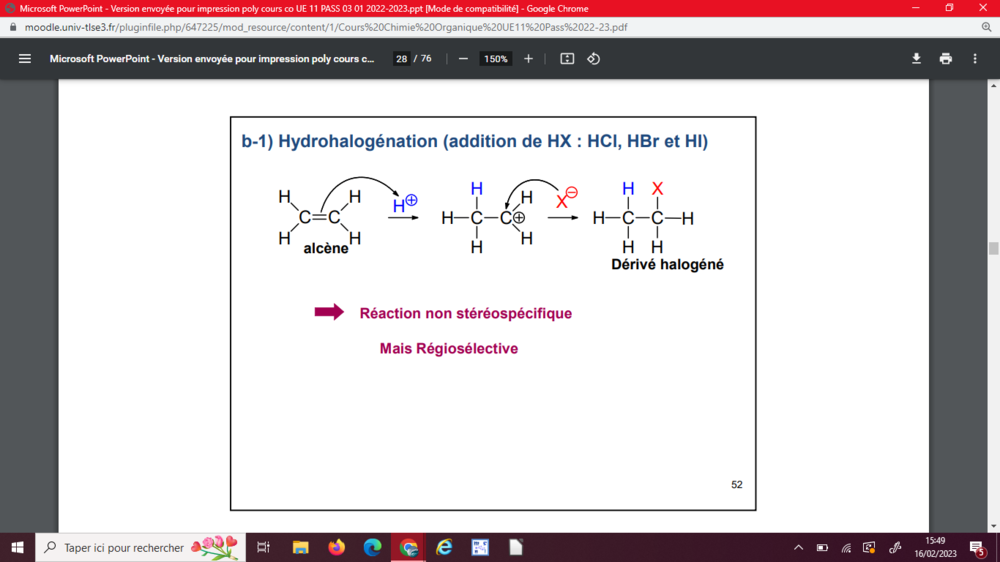Screen dimensions: 1000x562
Task: Open the notification center with 5 alerts
Action: (x=976, y=547)
